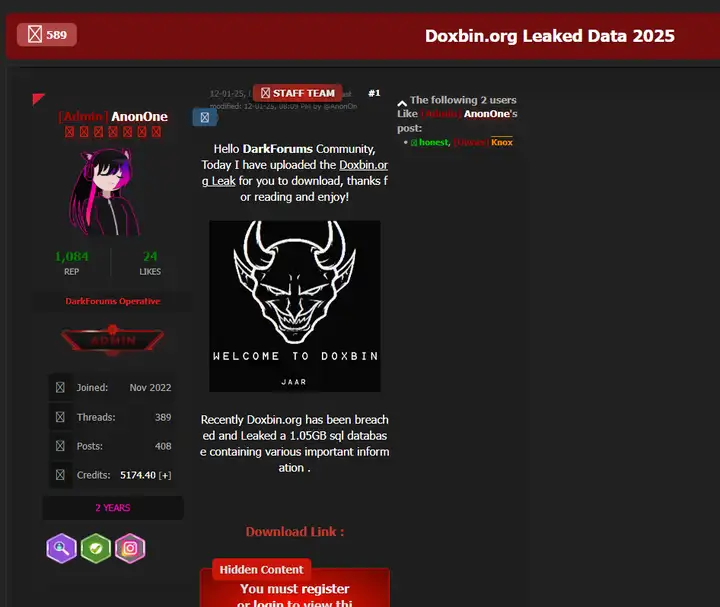Click the 1,084 reputation count

click(72, 256)
